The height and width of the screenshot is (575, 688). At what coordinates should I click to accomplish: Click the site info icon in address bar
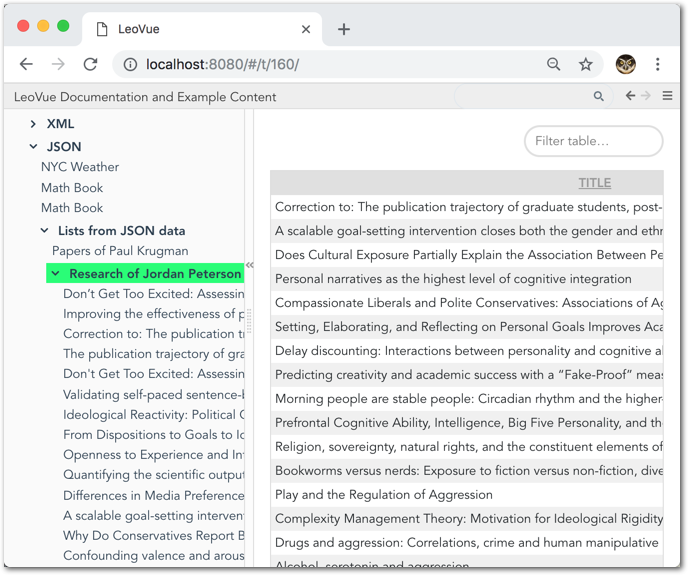130,65
